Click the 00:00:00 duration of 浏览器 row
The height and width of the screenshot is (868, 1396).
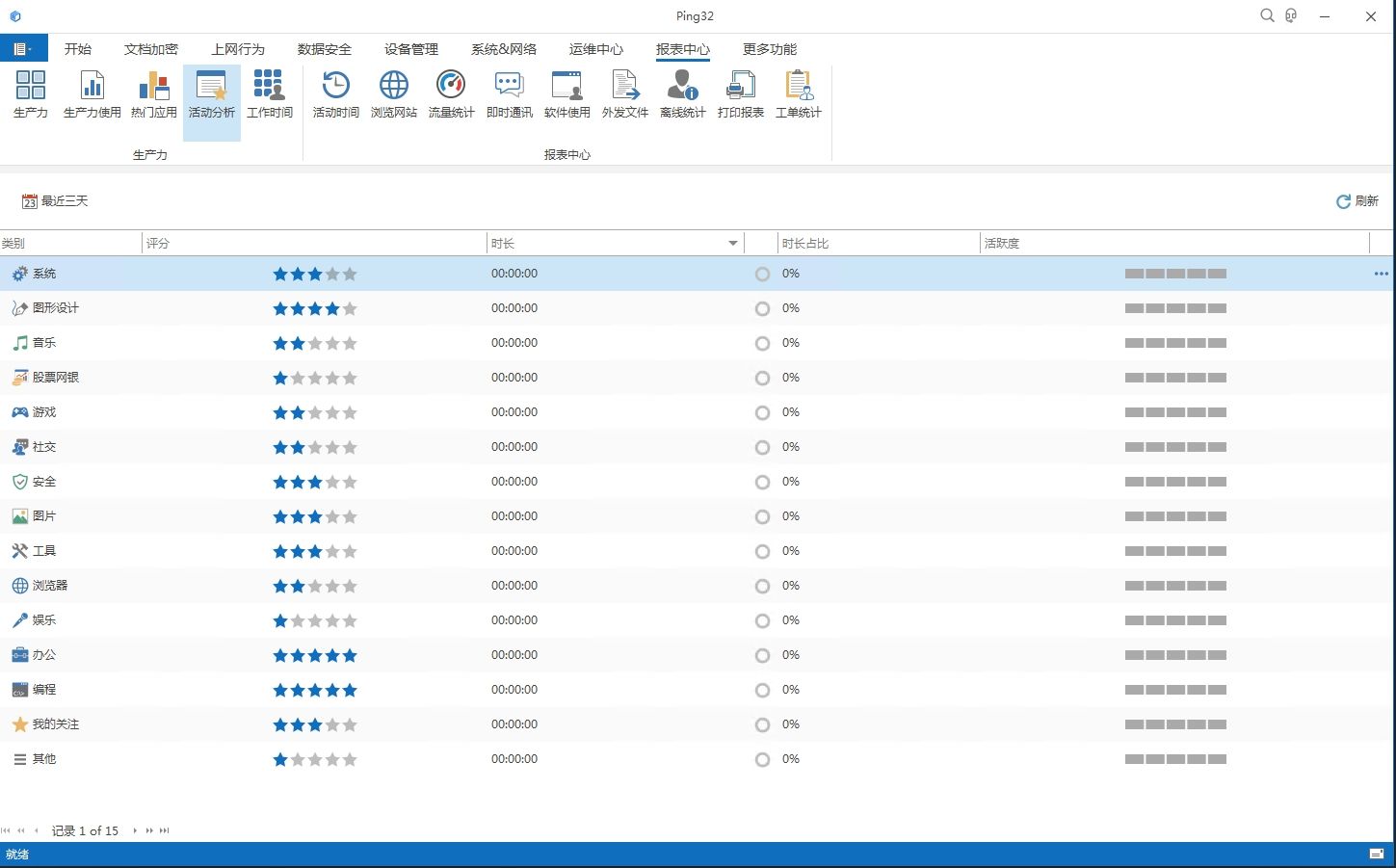514,586
